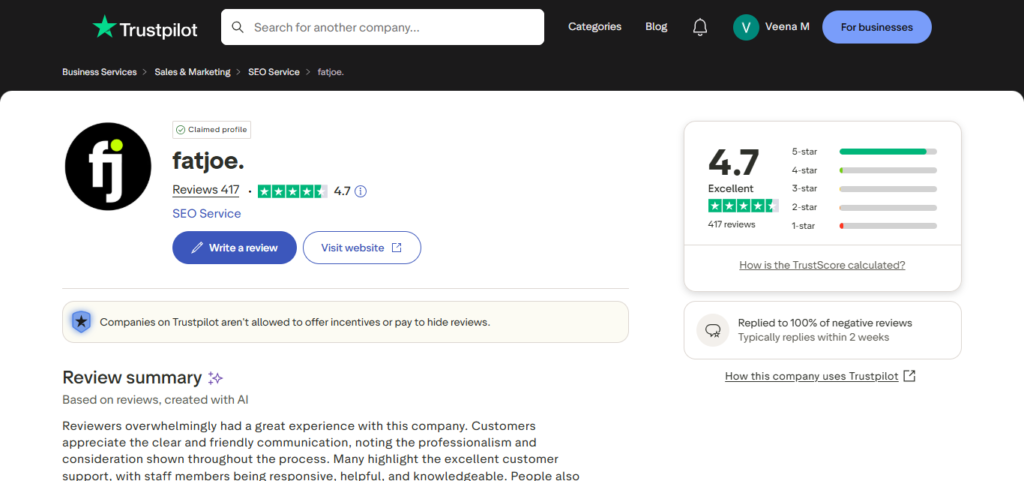Click the Trustpilot star logo
The height and width of the screenshot is (481, 1024).
coord(104,27)
